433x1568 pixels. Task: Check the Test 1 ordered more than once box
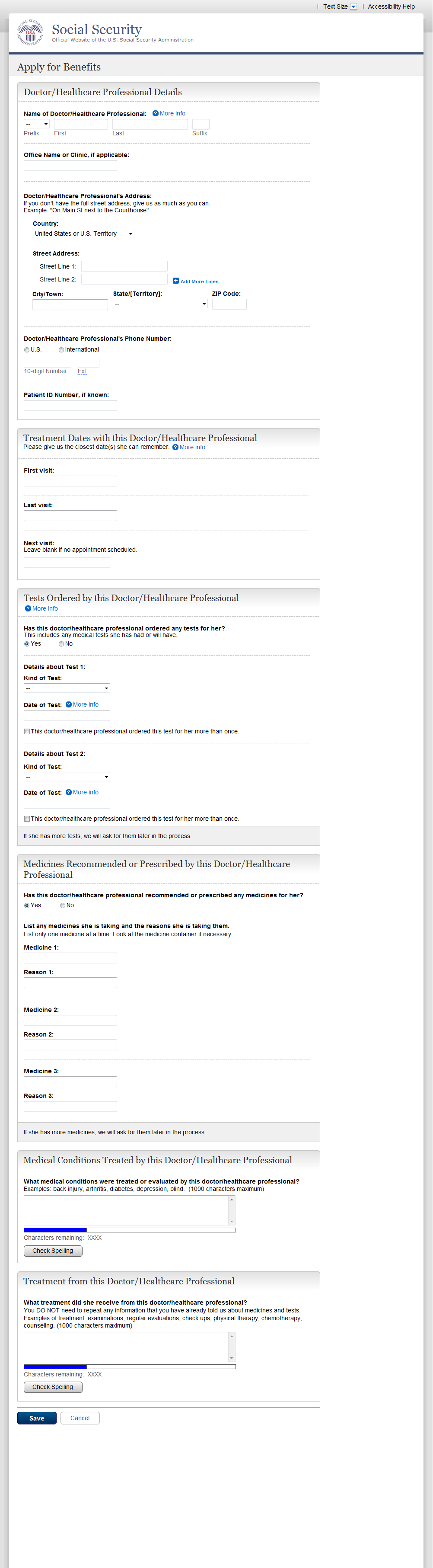[x=27, y=732]
